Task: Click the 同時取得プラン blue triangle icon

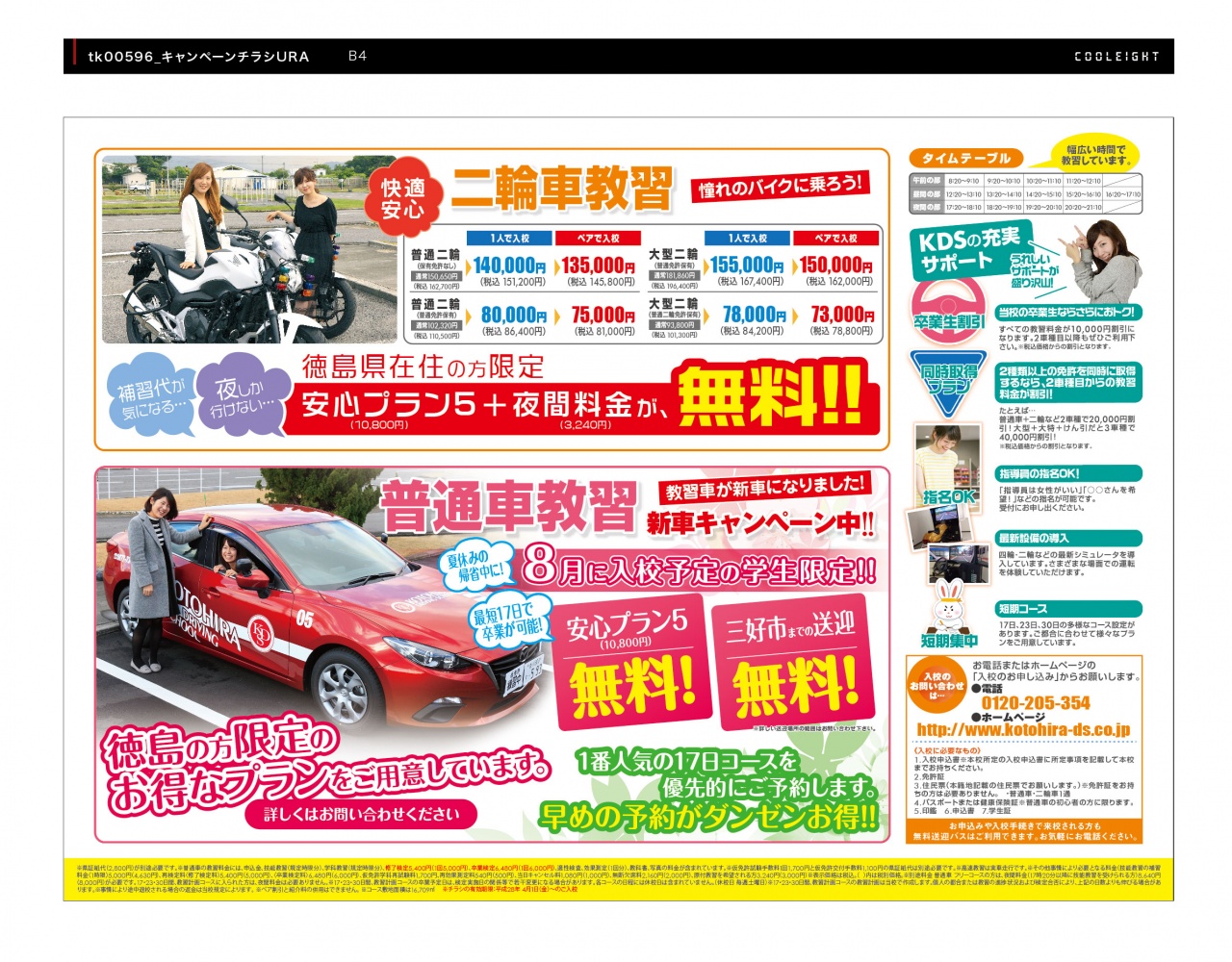Action: click(949, 385)
